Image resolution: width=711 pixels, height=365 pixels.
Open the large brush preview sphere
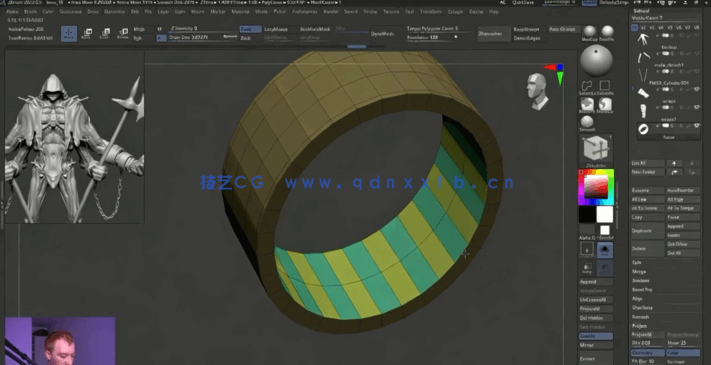596,61
